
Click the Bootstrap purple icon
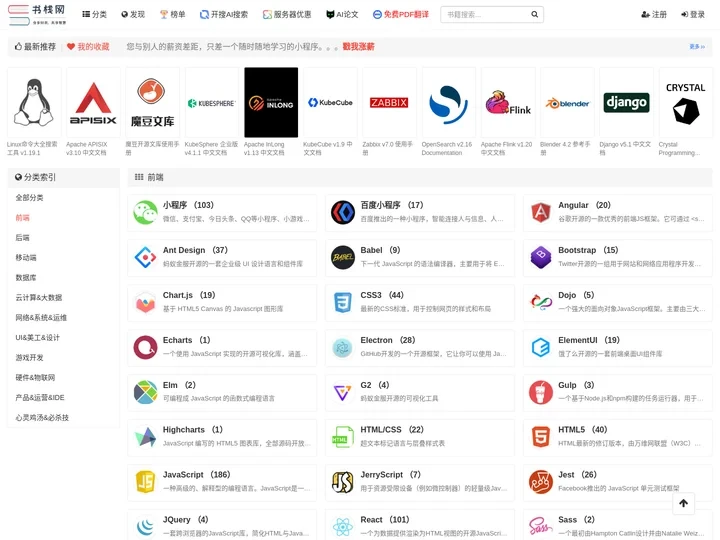click(541, 258)
